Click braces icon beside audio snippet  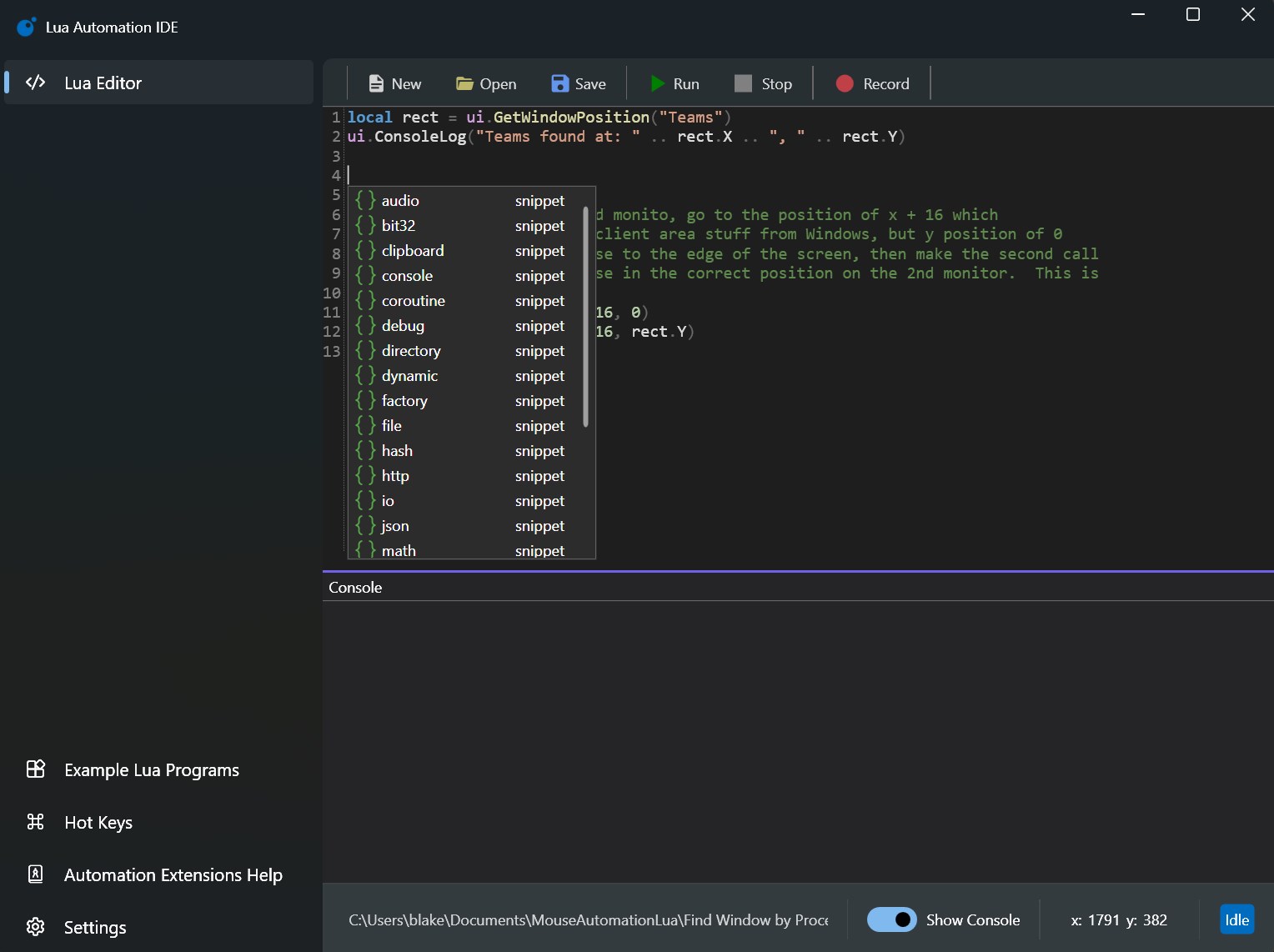pyautogui.click(x=365, y=200)
